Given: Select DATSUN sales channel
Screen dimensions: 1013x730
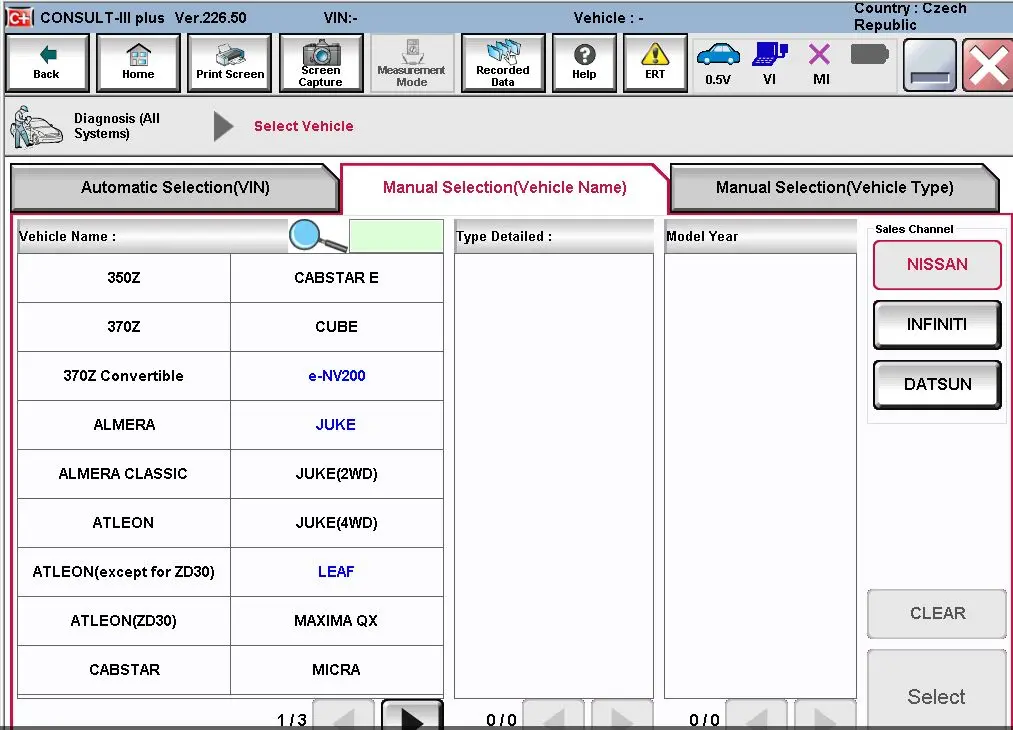Looking at the screenshot, I should tap(936, 384).
